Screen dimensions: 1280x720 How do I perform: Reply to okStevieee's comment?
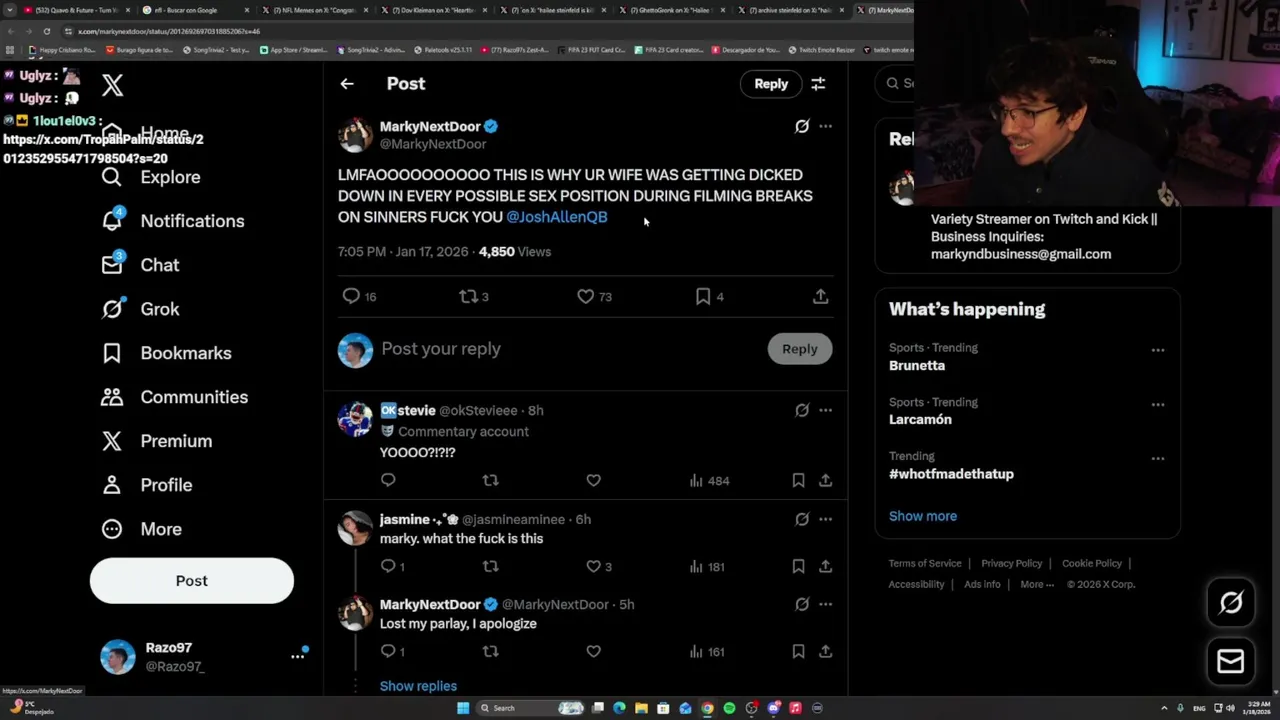388,480
